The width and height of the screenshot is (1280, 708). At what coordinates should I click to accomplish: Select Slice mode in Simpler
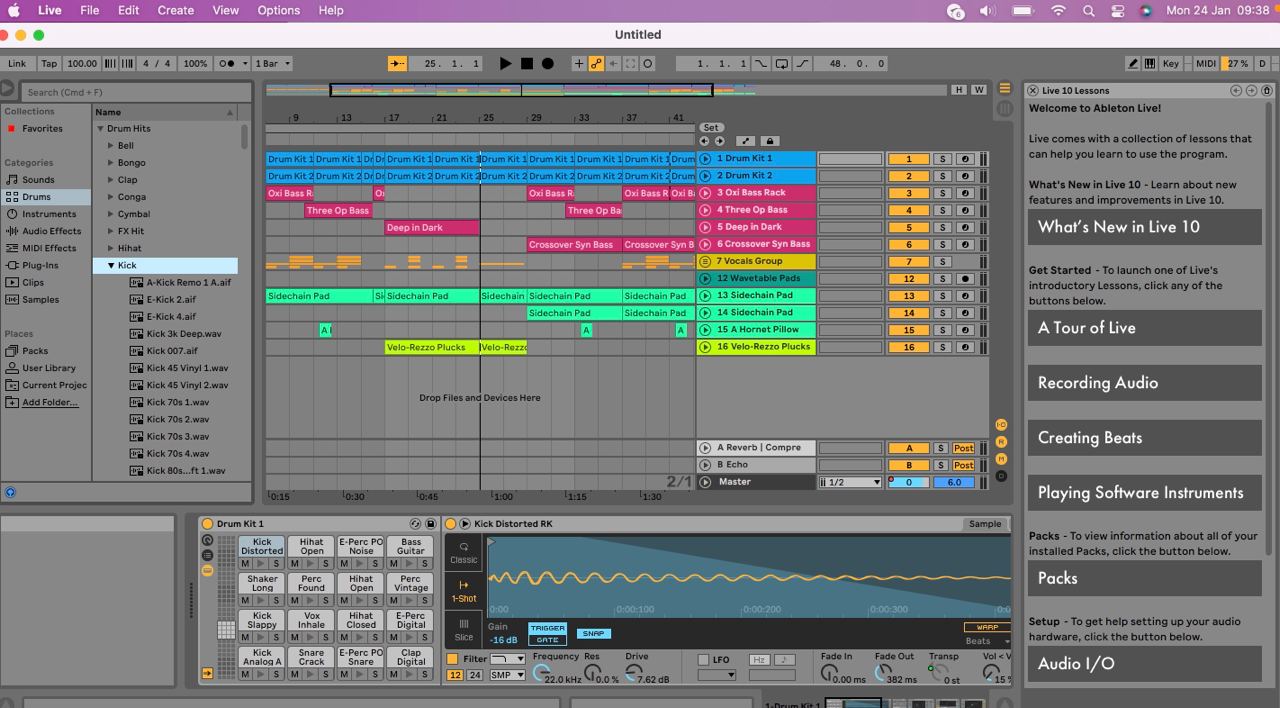[463, 630]
